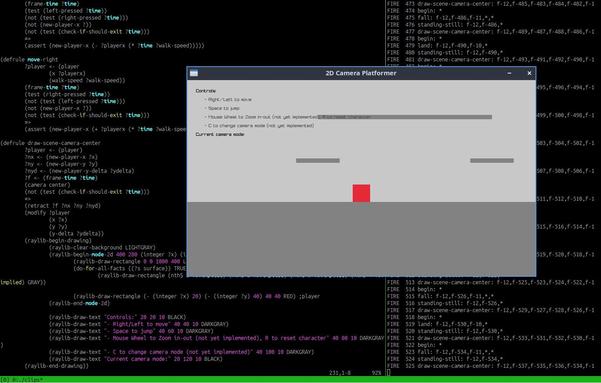Click the red player square
Screen dimensions: 601x383
(361, 193)
